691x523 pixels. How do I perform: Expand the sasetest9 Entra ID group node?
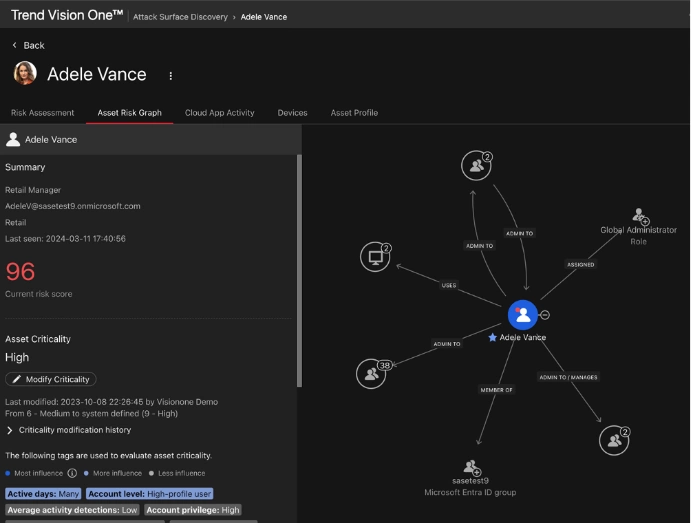(472, 467)
